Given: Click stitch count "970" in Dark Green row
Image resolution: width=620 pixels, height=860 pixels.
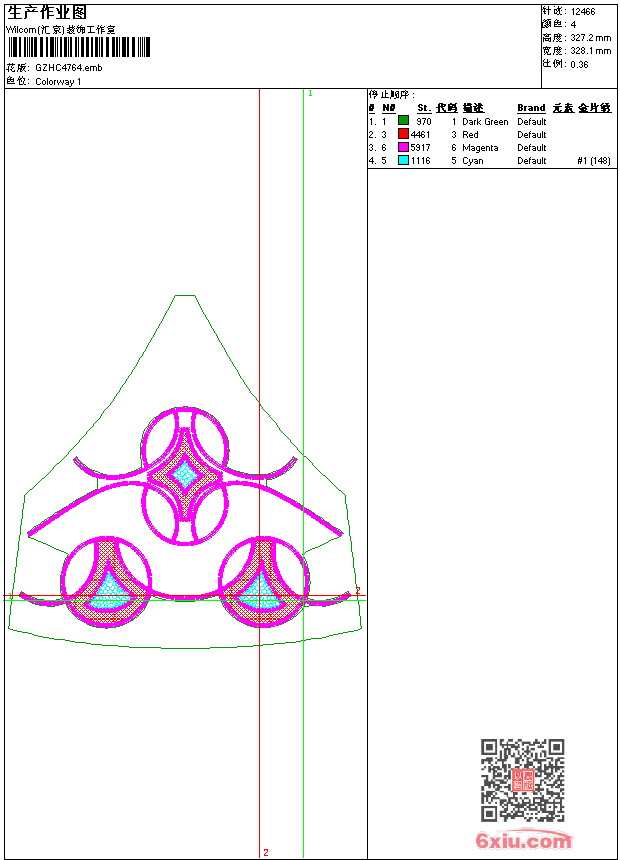Looking at the screenshot, I should (x=424, y=122).
